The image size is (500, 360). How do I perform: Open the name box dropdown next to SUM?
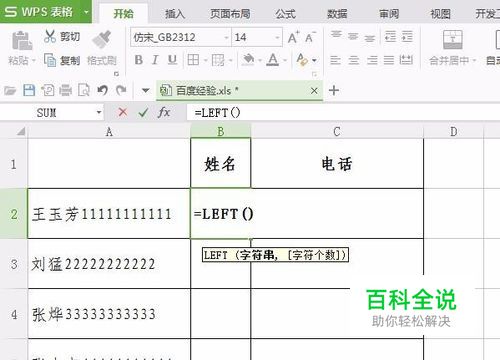pos(99,112)
